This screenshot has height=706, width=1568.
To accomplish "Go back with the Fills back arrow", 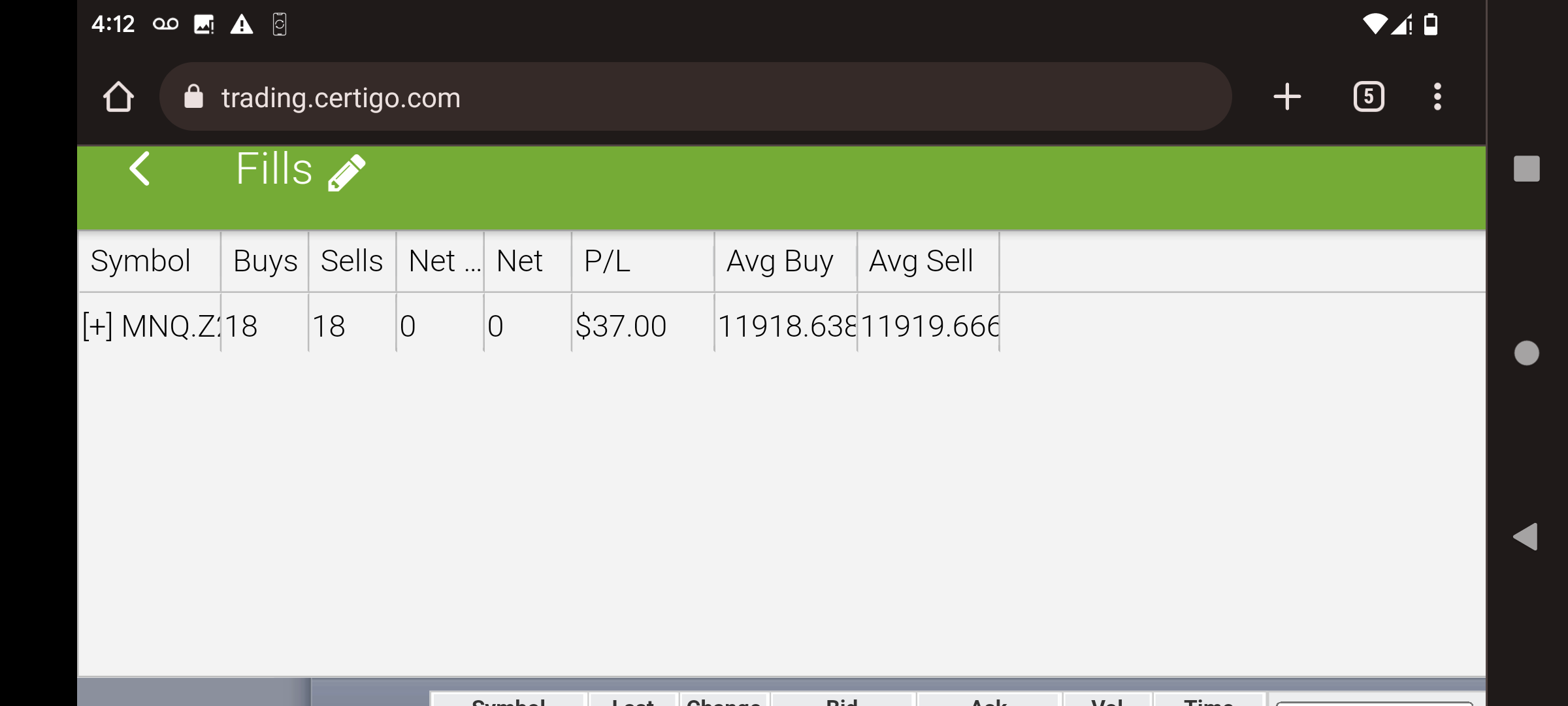I will click(x=140, y=169).
